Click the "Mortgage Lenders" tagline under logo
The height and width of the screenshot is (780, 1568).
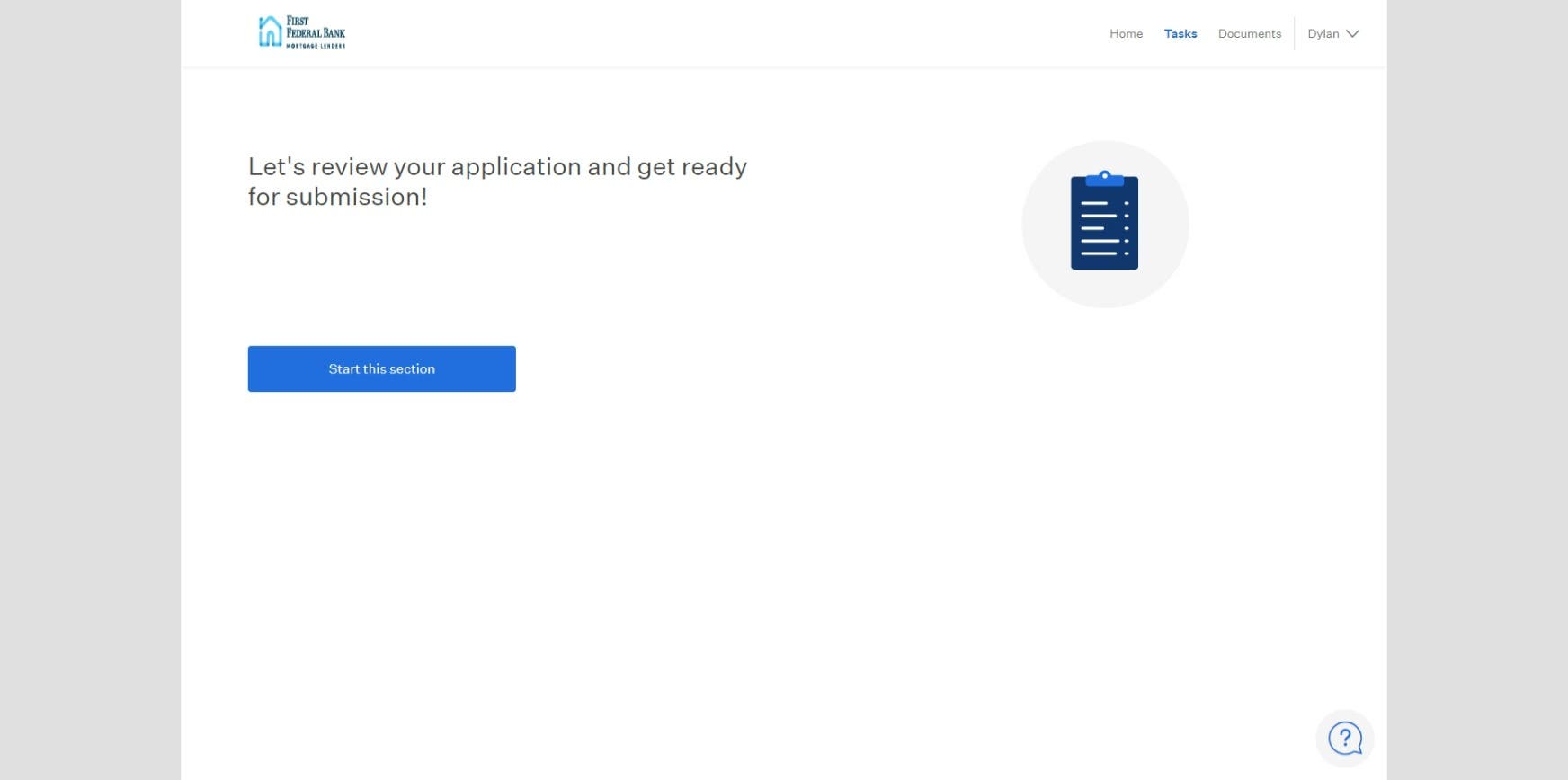[x=315, y=46]
